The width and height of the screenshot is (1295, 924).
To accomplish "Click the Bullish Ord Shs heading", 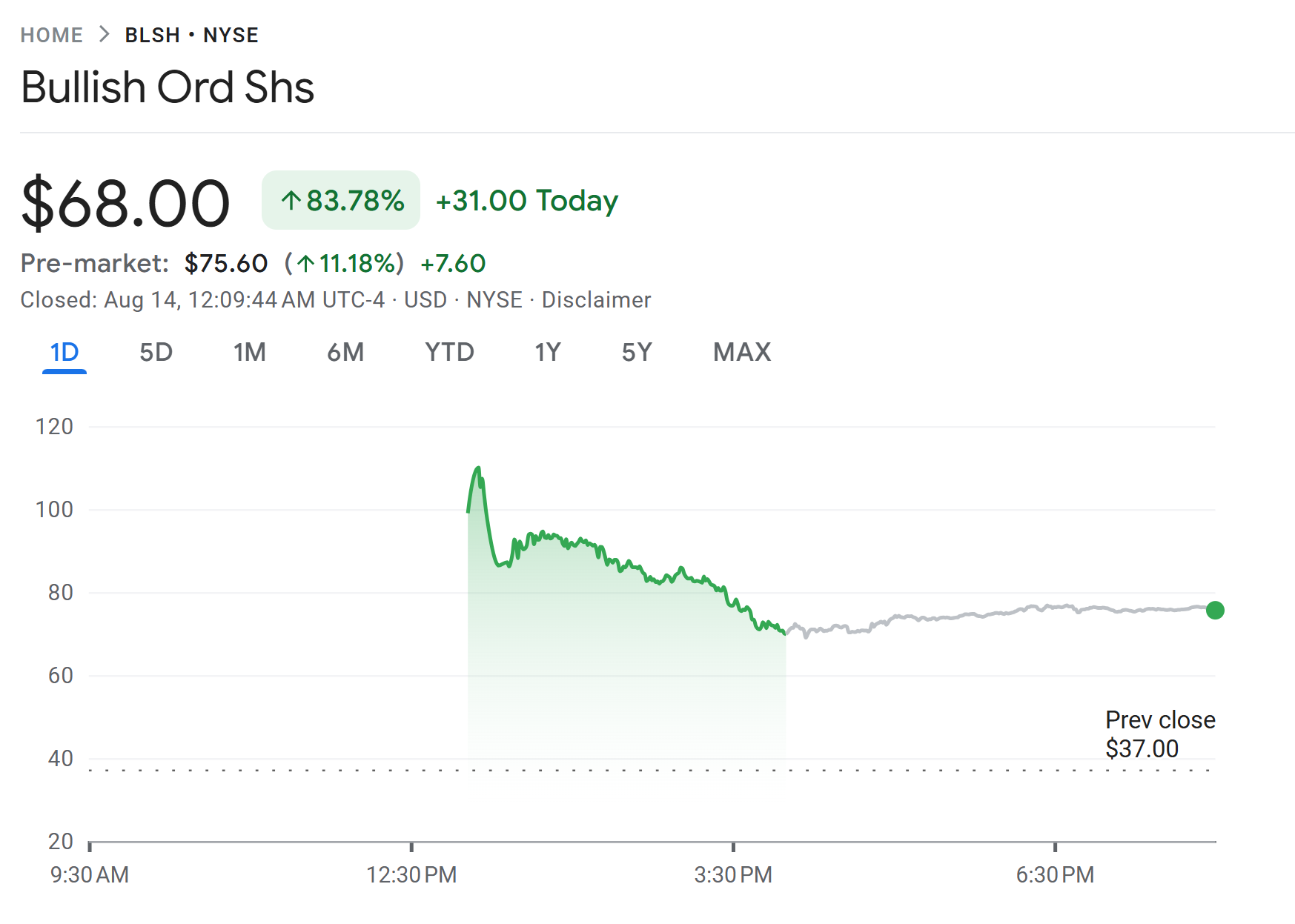I will (x=168, y=87).
